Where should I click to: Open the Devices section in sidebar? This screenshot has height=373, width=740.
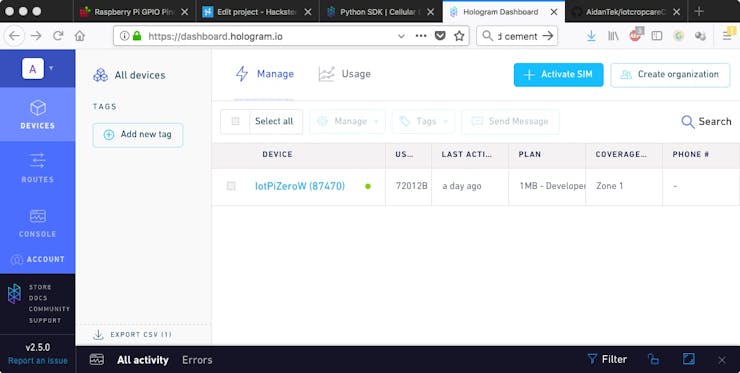click(37, 114)
